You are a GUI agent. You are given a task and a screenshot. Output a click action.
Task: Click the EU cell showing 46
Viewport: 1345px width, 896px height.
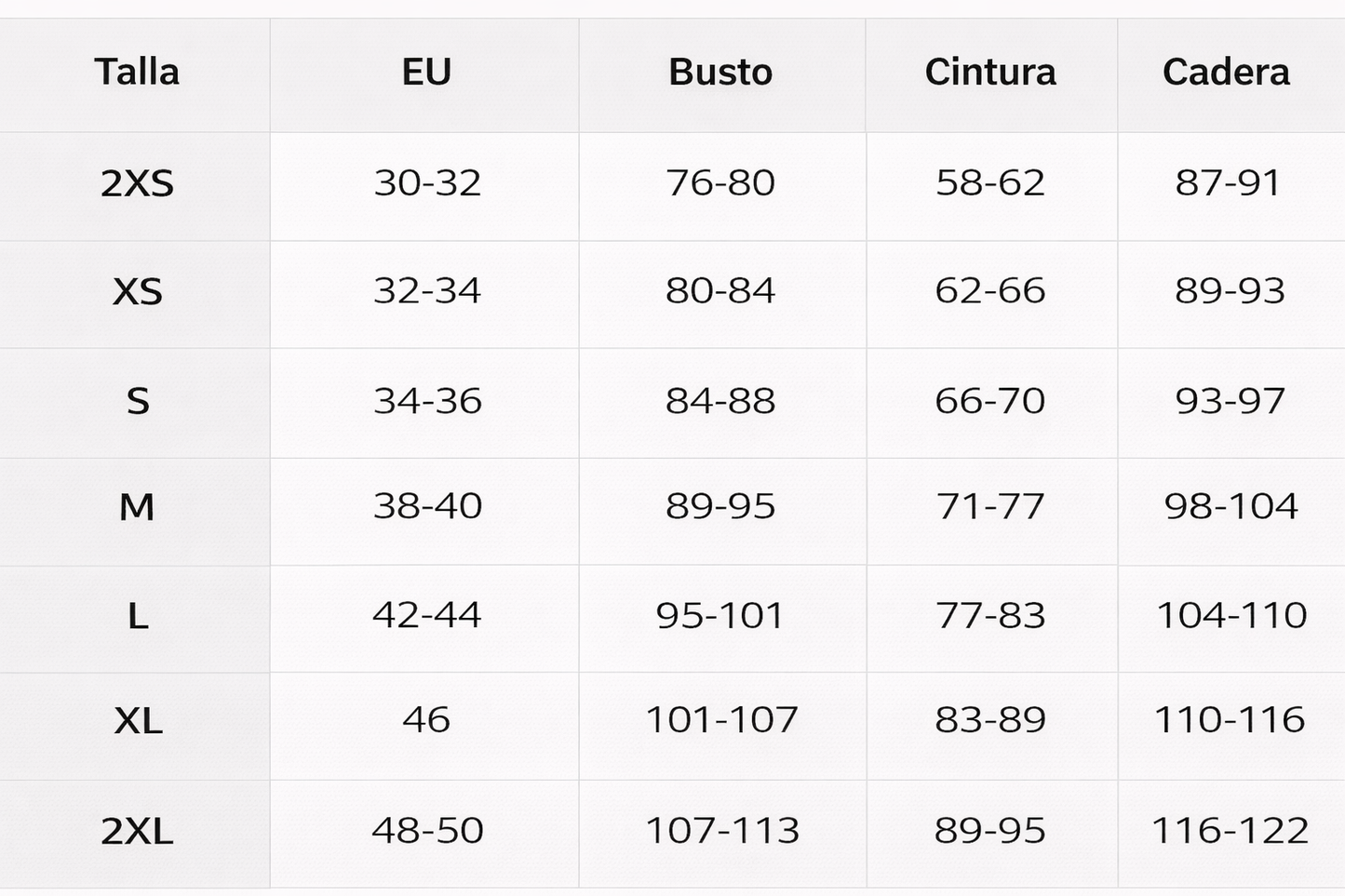click(x=426, y=719)
